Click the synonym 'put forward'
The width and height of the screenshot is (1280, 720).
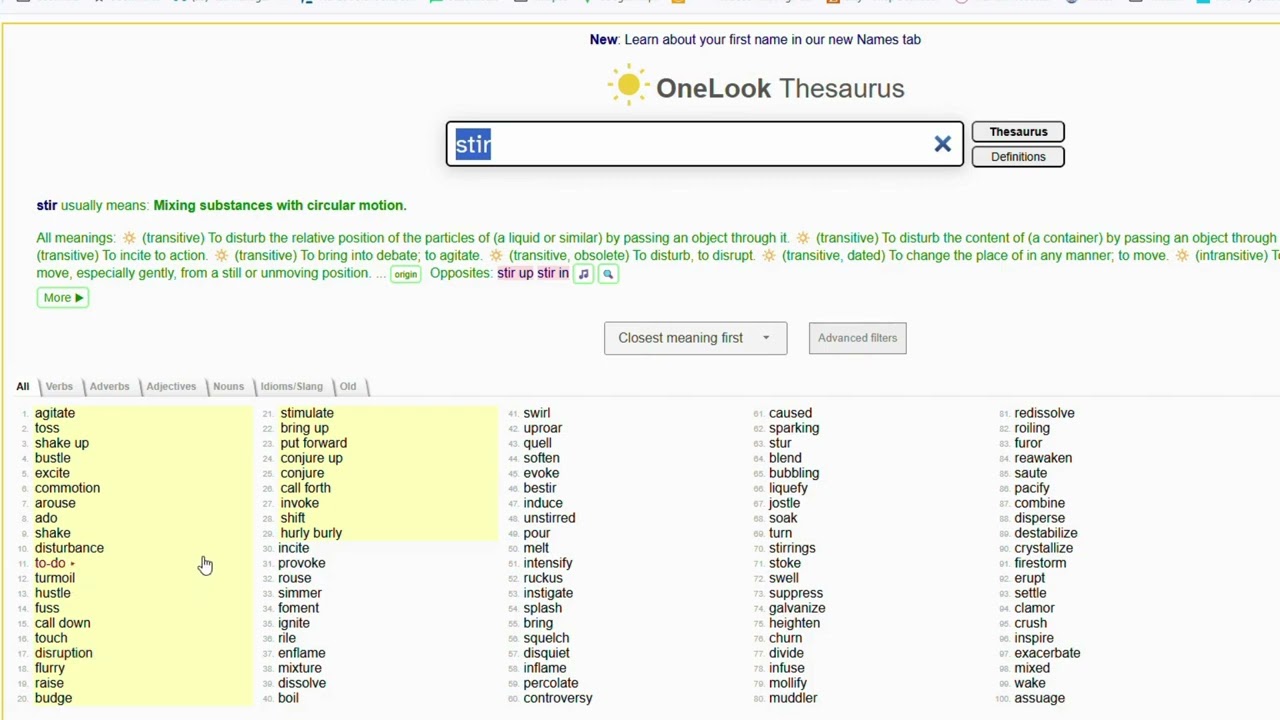314,443
